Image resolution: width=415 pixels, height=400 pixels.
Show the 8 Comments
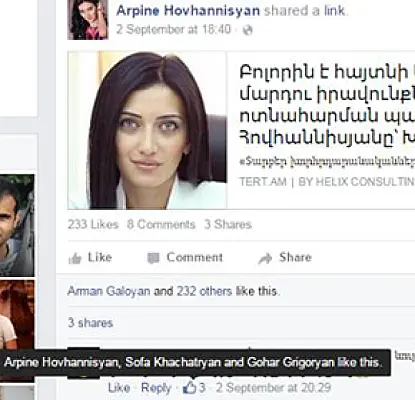click(x=161, y=224)
